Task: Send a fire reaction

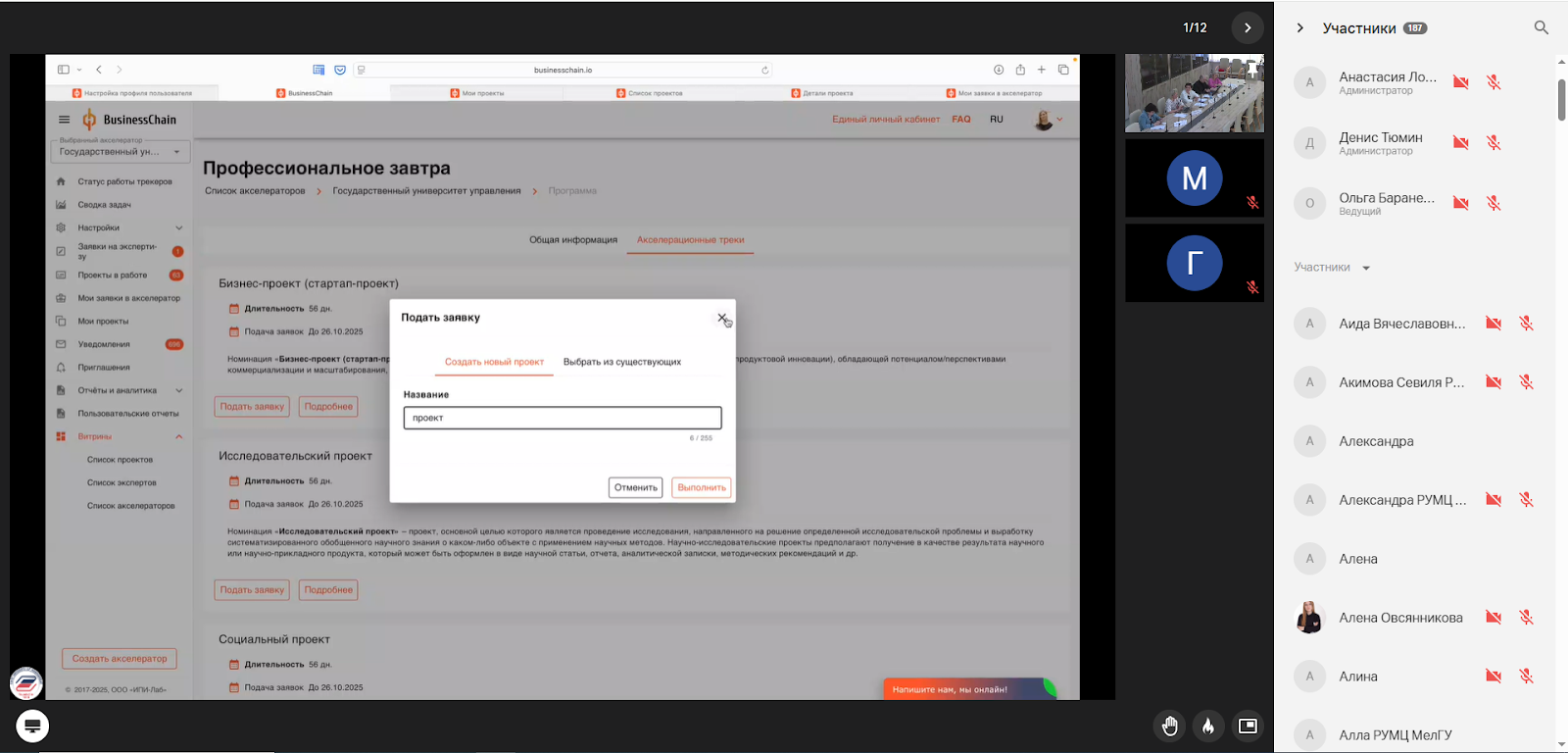Action: (x=1208, y=726)
